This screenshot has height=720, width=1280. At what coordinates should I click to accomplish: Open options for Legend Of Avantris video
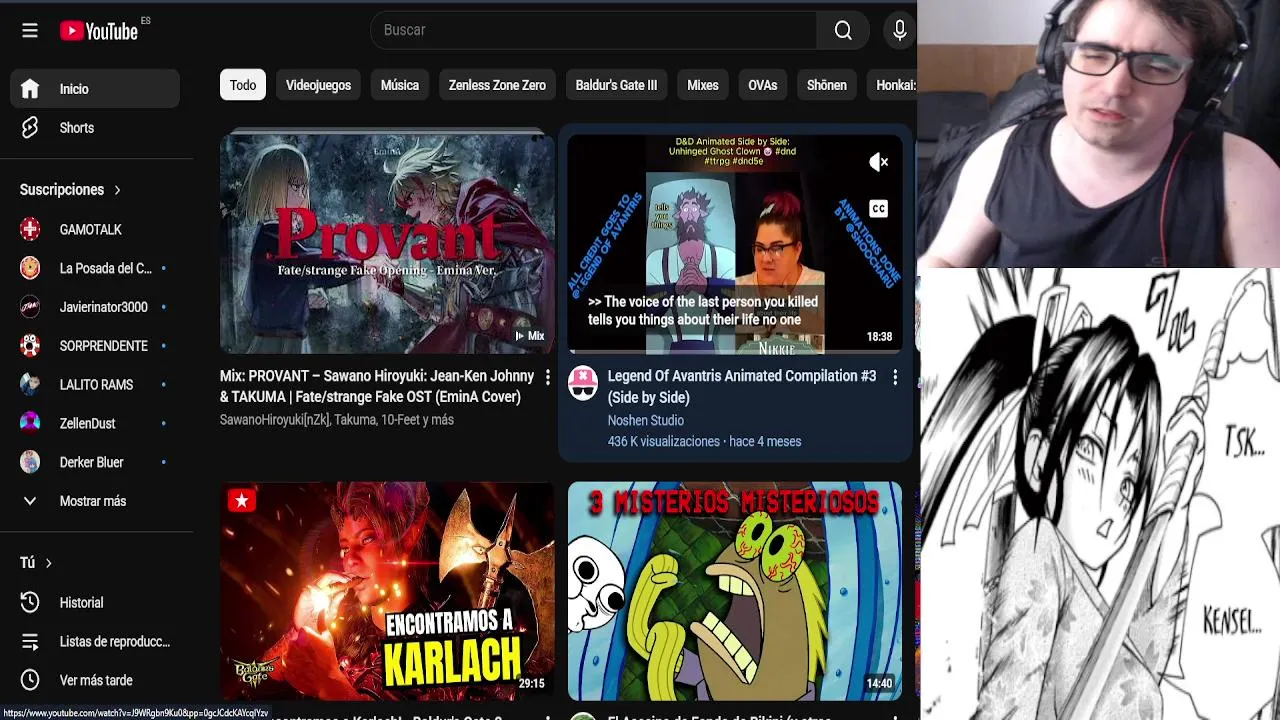pyautogui.click(x=895, y=377)
